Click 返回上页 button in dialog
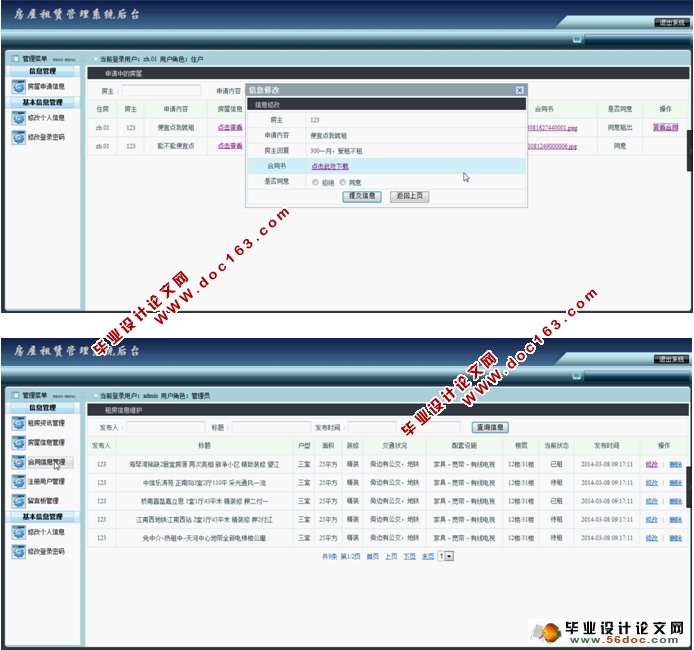The height and width of the screenshot is (650, 694). pyautogui.click(x=409, y=196)
